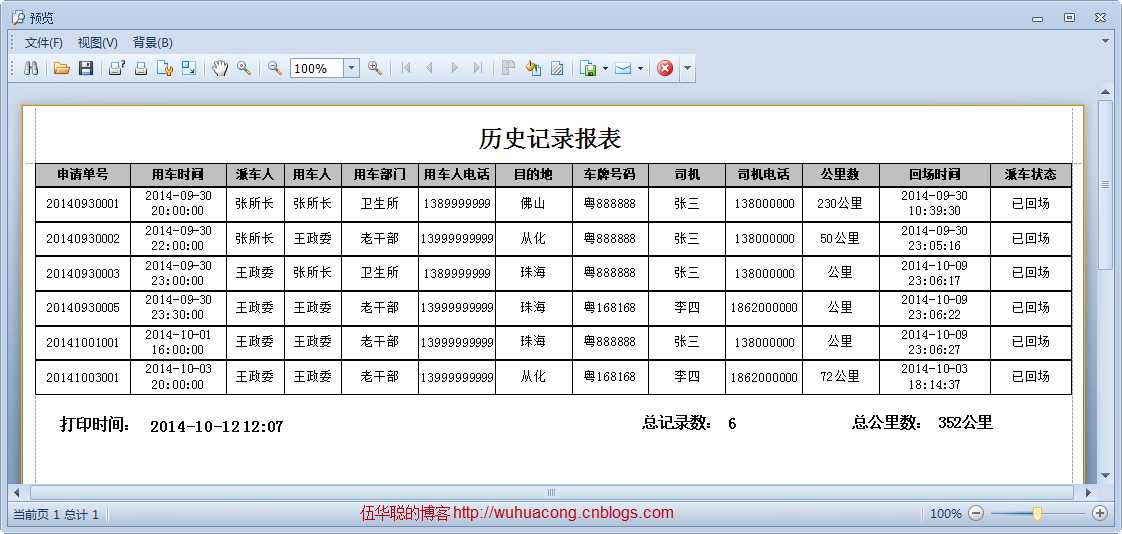Image resolution: width=1122 pixels, height=534 pixels.
Task: Click the Multiple Pages layout icon
Action: click(x=509, y=69)
